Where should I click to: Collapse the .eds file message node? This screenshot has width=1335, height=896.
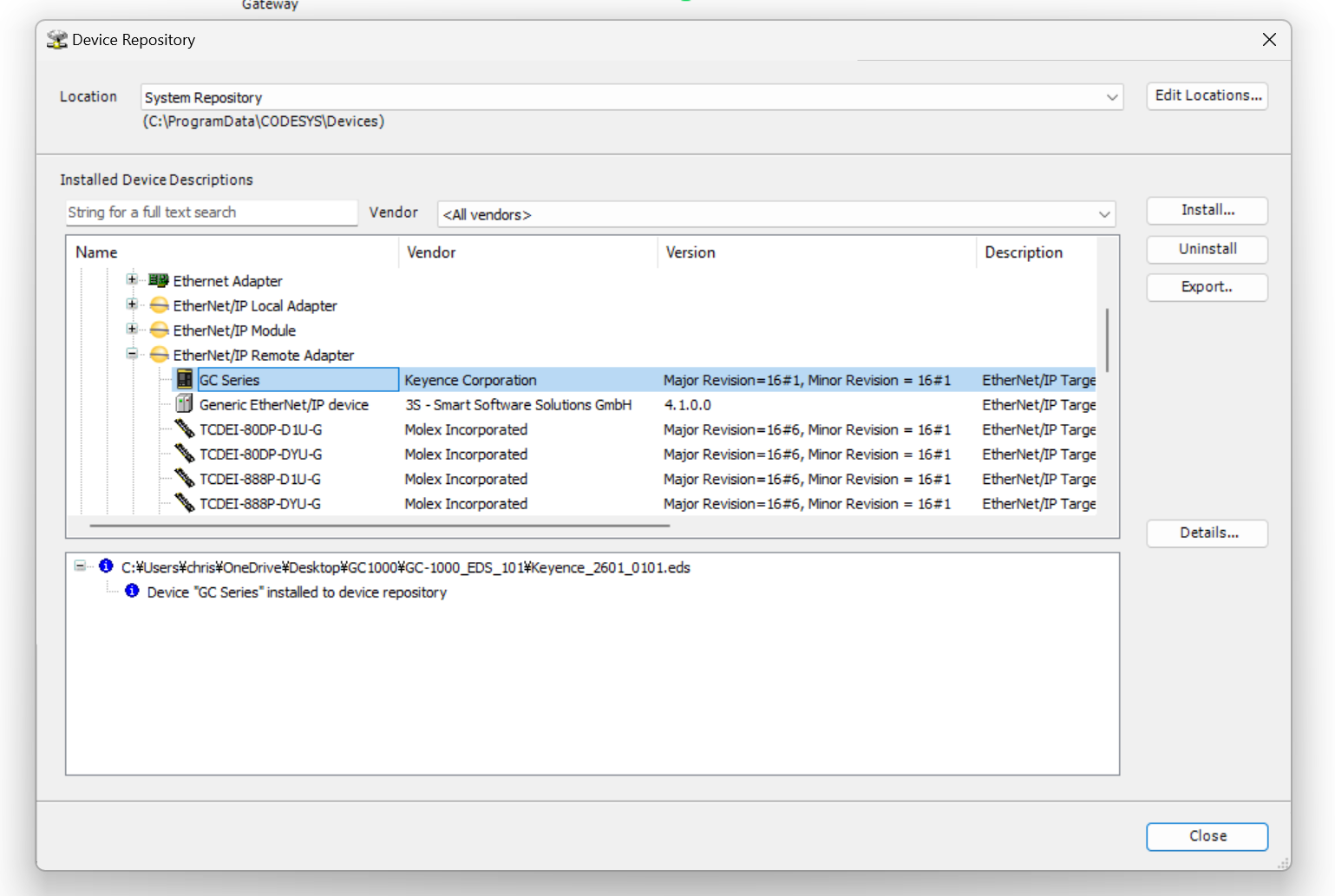[80, 566]
